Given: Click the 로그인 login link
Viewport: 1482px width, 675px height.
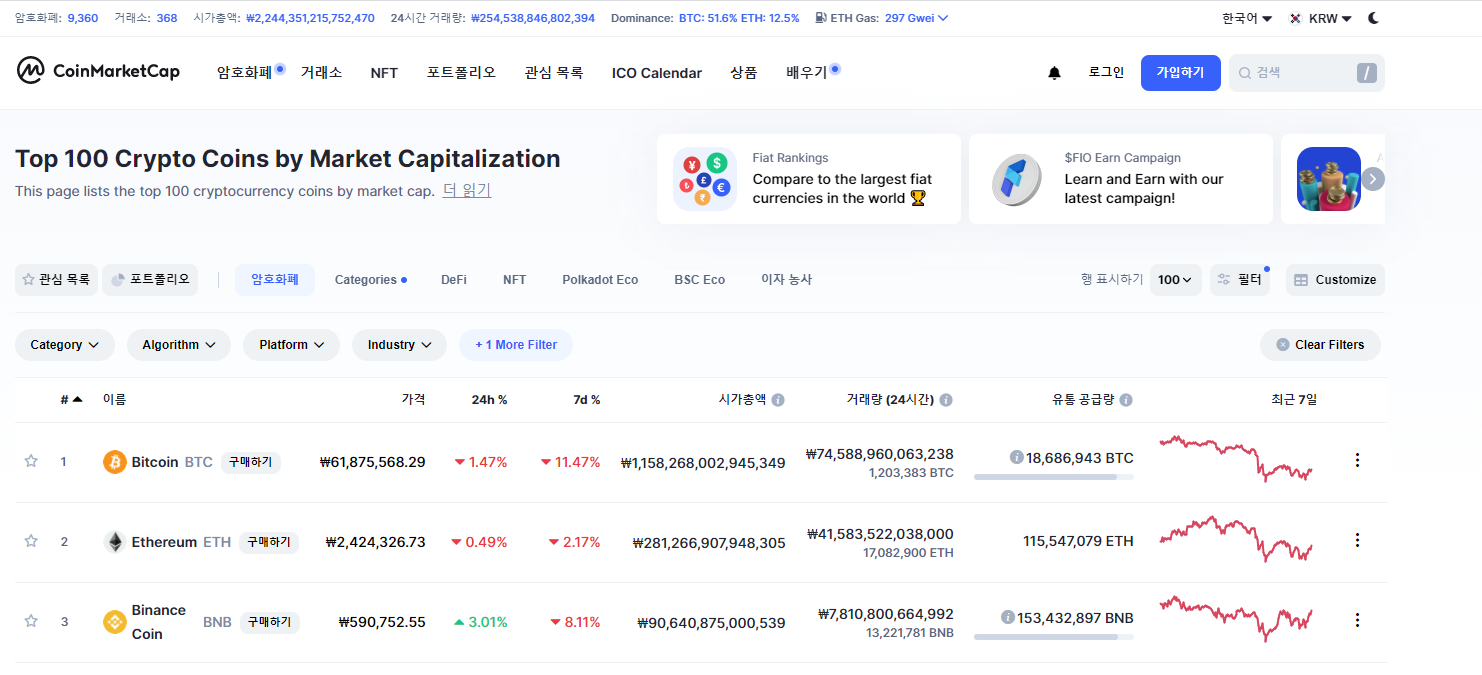Looking at the screenshot, I should (1106, 73).
